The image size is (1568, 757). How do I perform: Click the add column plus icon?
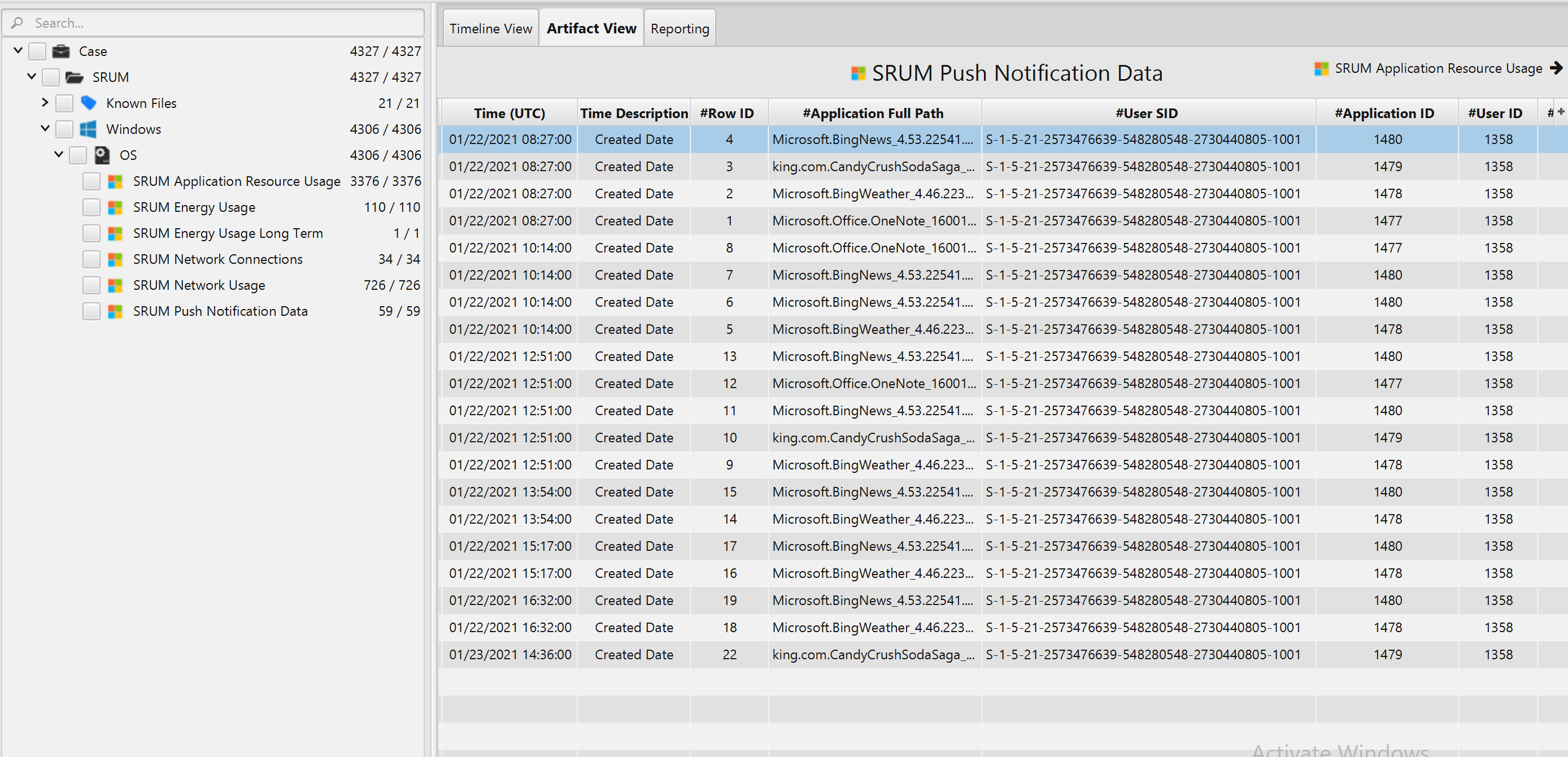(x=1561, y=111)
